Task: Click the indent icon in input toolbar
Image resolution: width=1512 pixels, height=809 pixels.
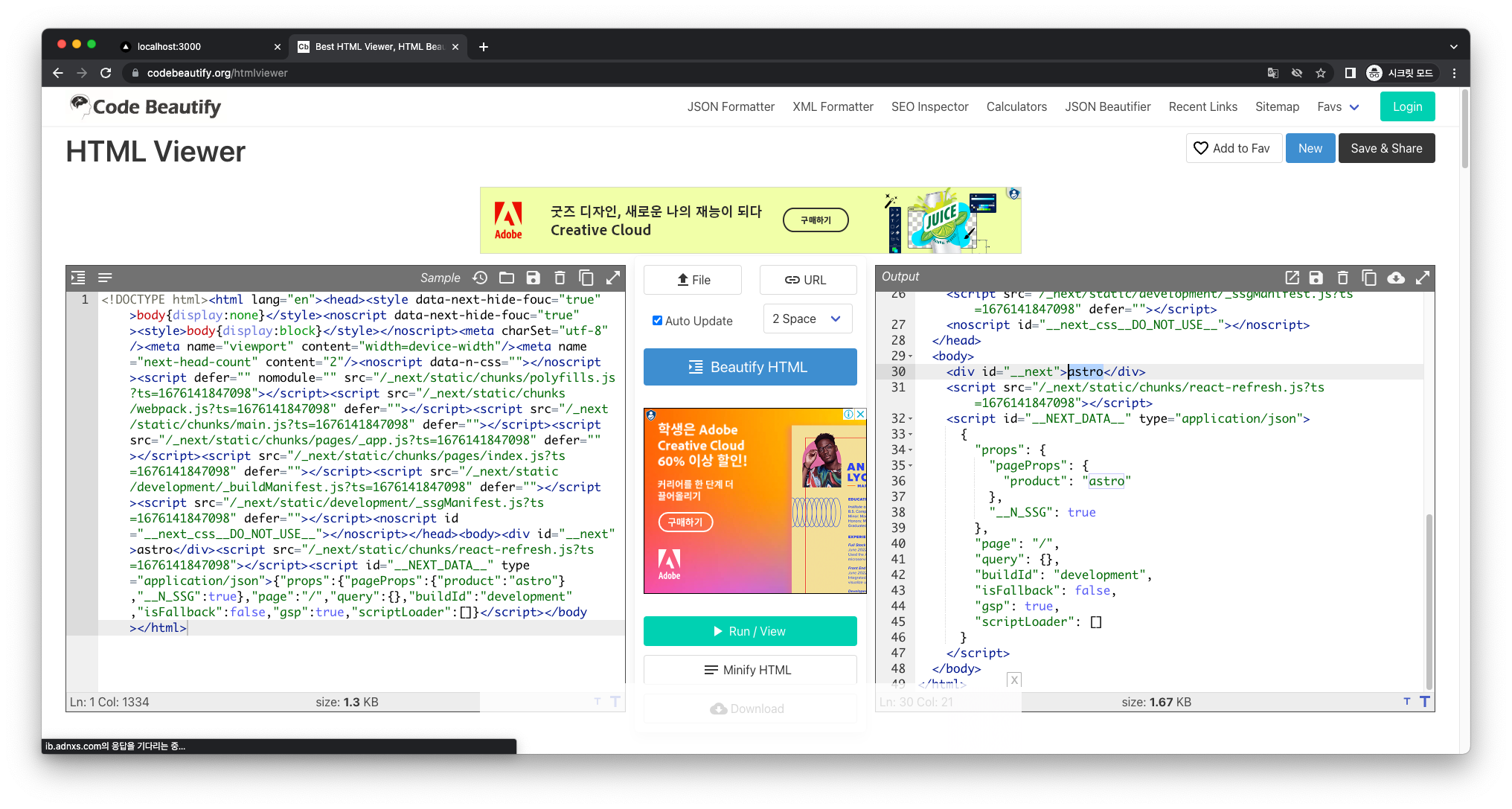Action: 78,278
